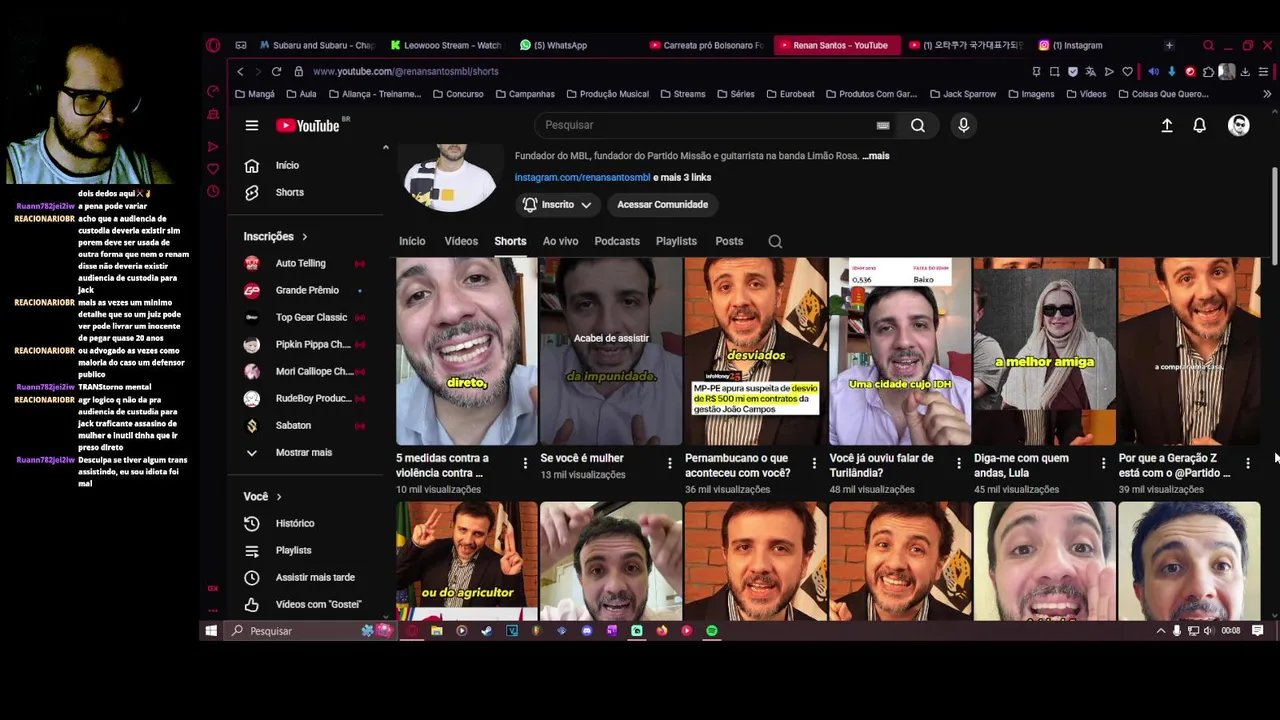The height and width of the screenshot is (720, 1280).
Task: Open the on-screen keyboard icon in search box
Action: click(x=883, y=125)
